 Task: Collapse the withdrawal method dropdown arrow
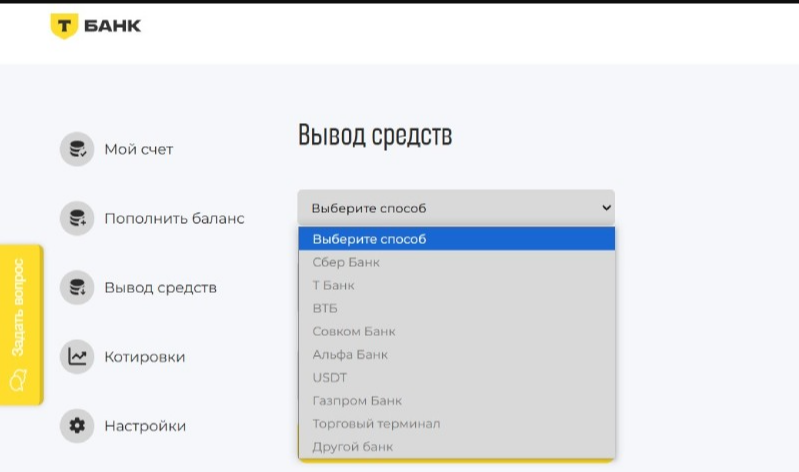[605, 208]
